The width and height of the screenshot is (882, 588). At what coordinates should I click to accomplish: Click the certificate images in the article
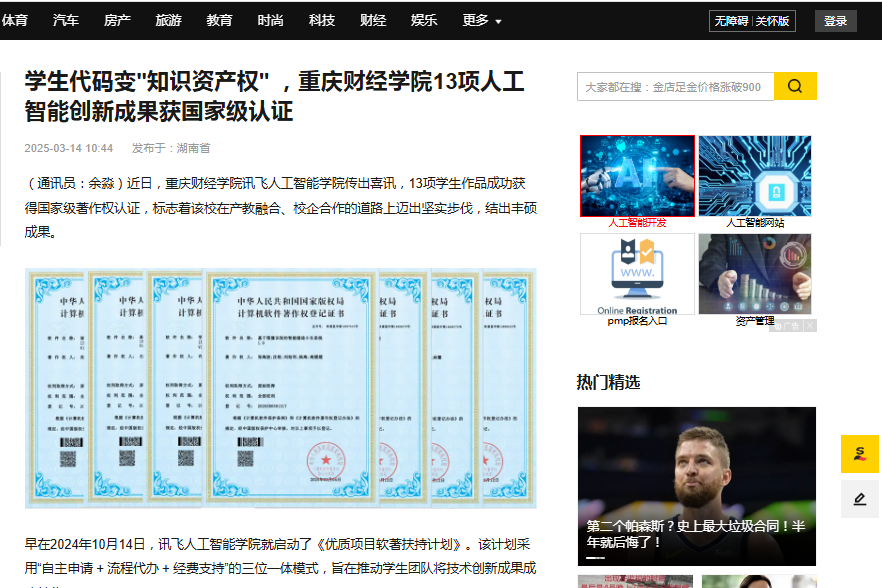pos(280,388)
